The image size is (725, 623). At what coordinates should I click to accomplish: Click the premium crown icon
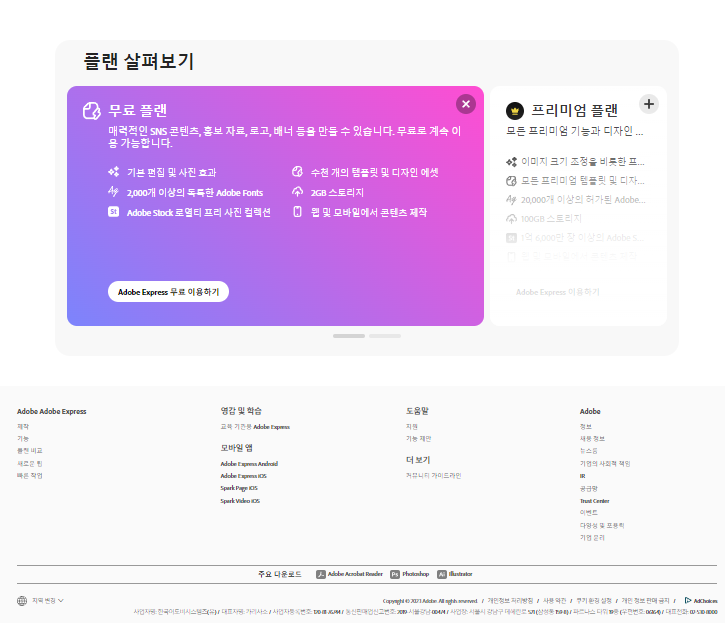[x=515, y=111]
